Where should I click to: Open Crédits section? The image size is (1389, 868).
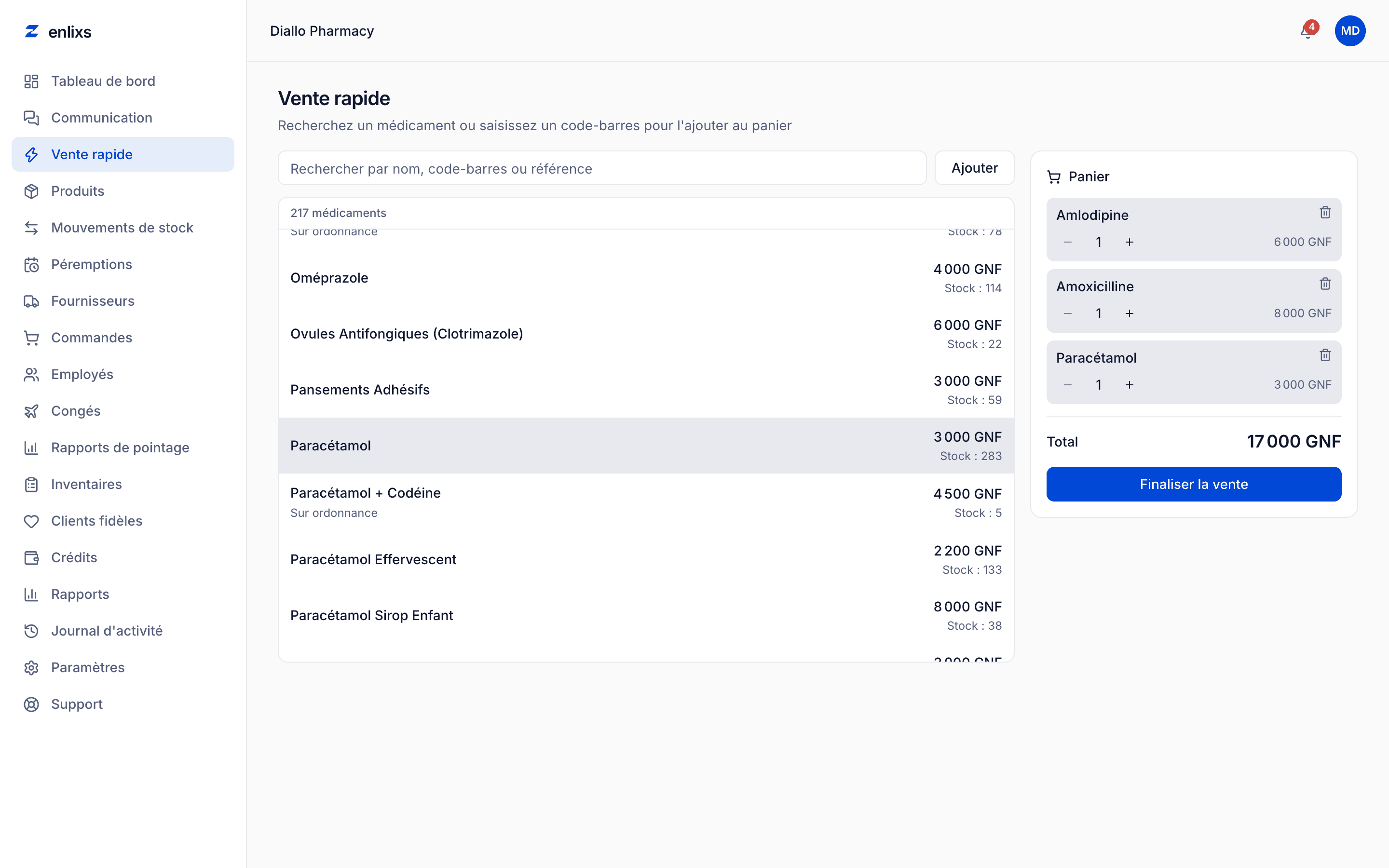tap(123, 557)
